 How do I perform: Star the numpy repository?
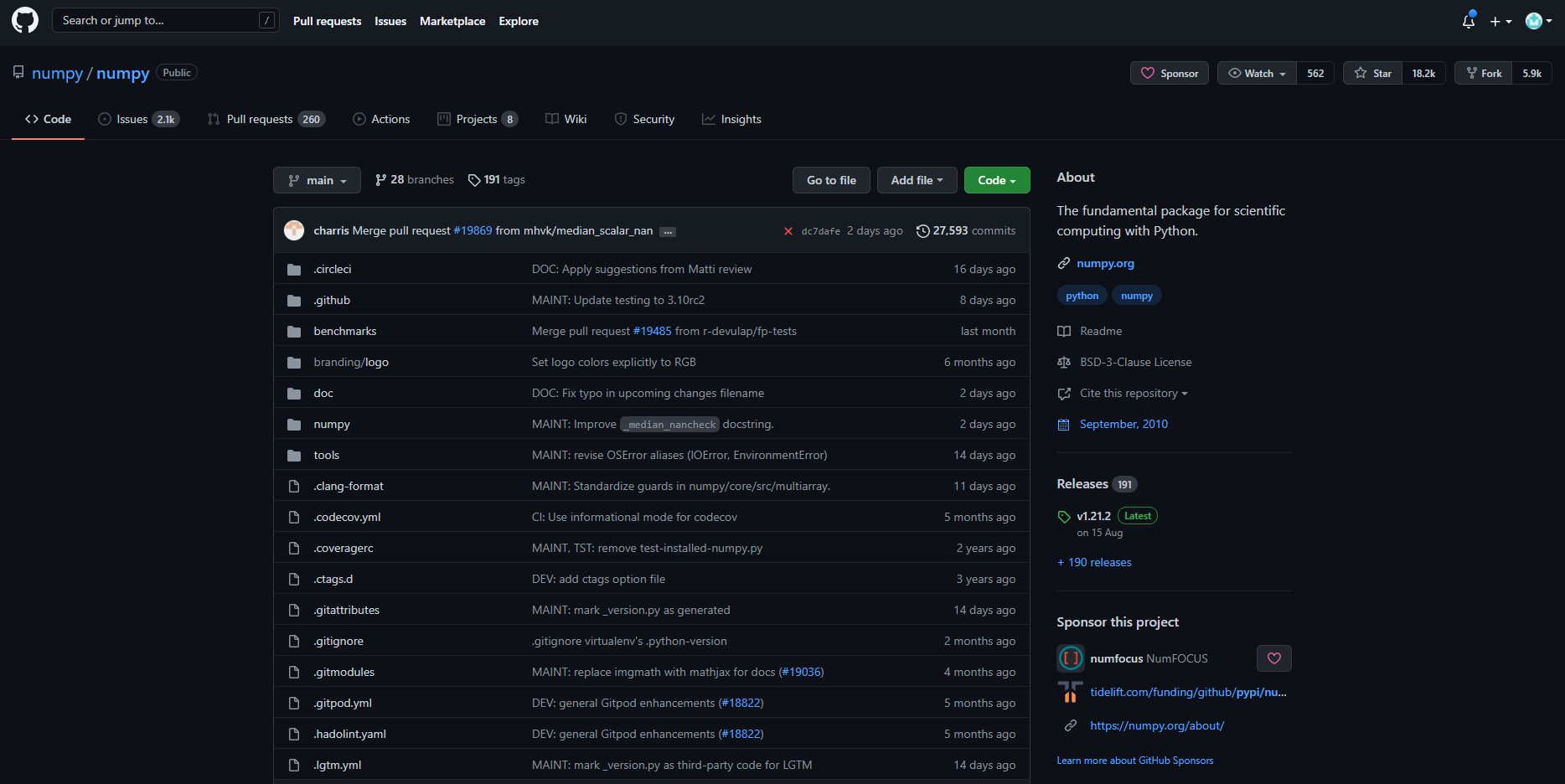(1372, 74)
